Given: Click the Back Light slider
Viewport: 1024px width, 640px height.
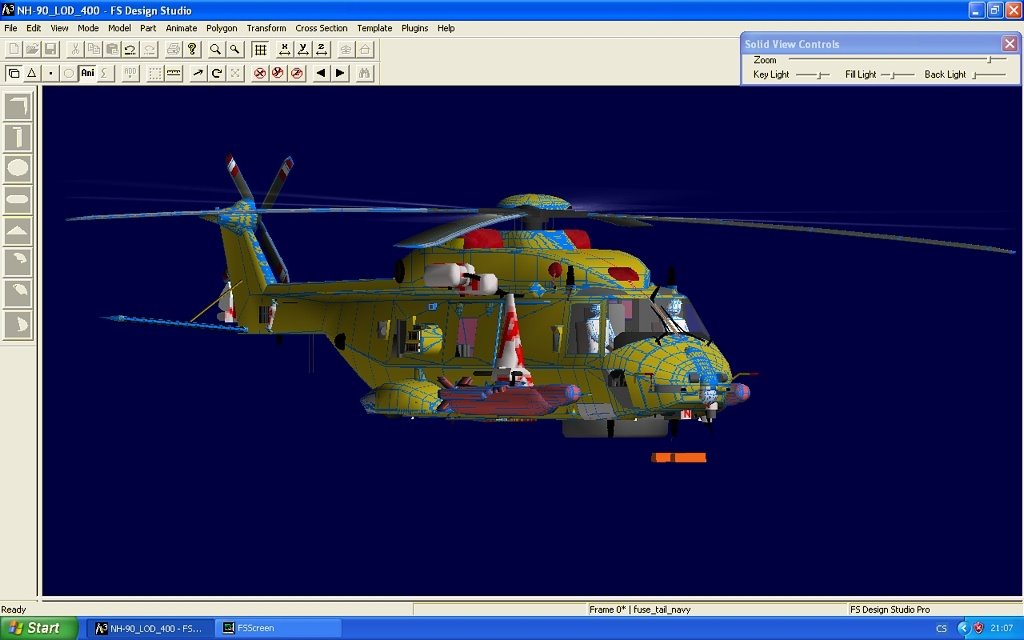Looking at the screenshot, I should pyautogui.click(x=989, y=75).
